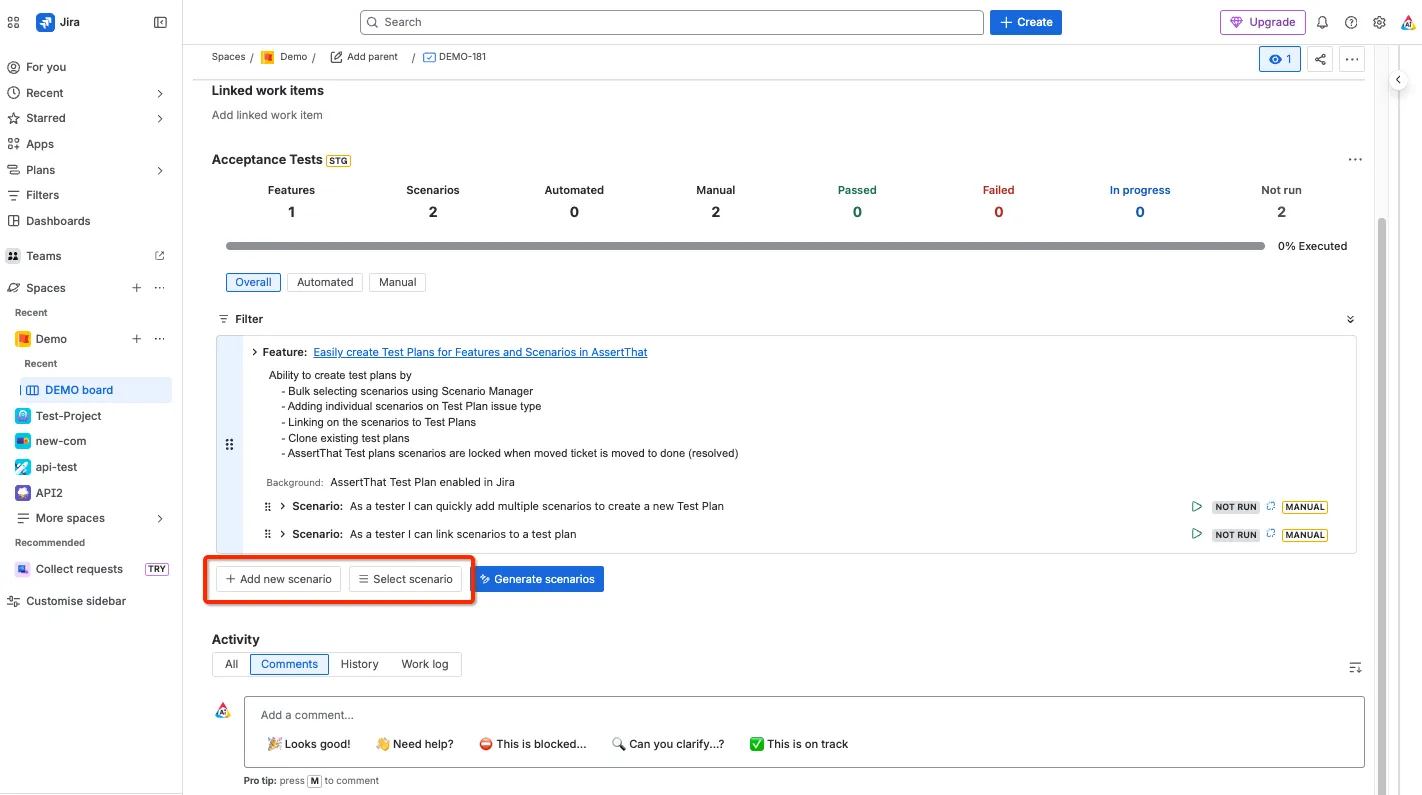Expand the link scenarios to test plan scenario
This screenshot has height=795, width=1422.
(x=283, y=534)
